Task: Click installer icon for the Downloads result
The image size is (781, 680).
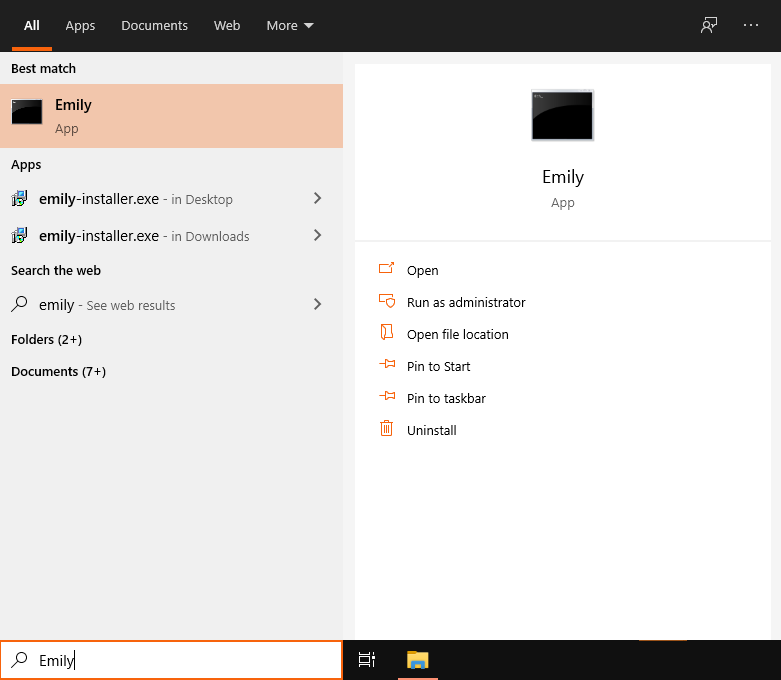Action: 19,235
